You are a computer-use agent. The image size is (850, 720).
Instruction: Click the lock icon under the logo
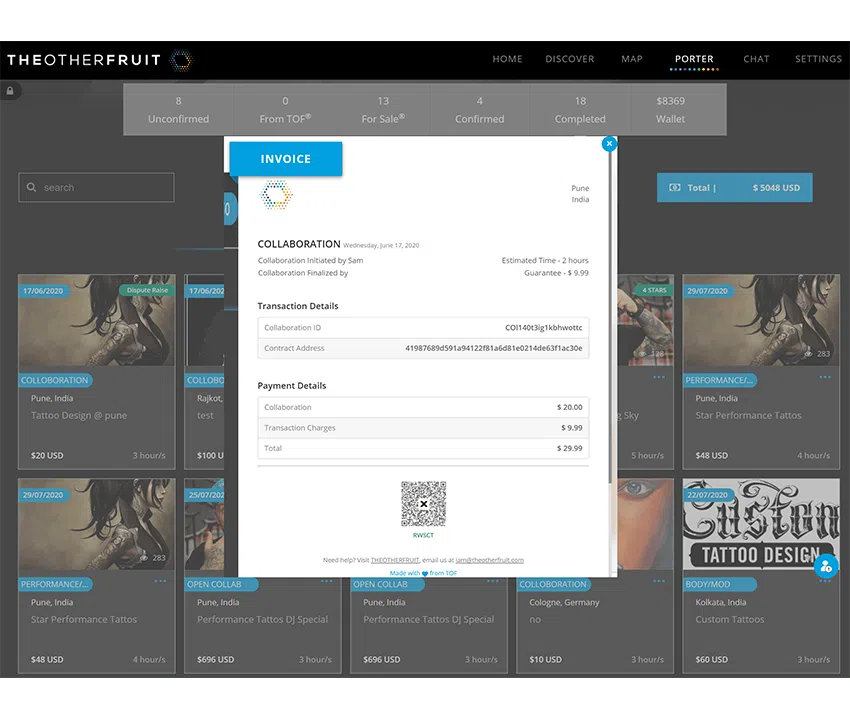click(10, 91)
